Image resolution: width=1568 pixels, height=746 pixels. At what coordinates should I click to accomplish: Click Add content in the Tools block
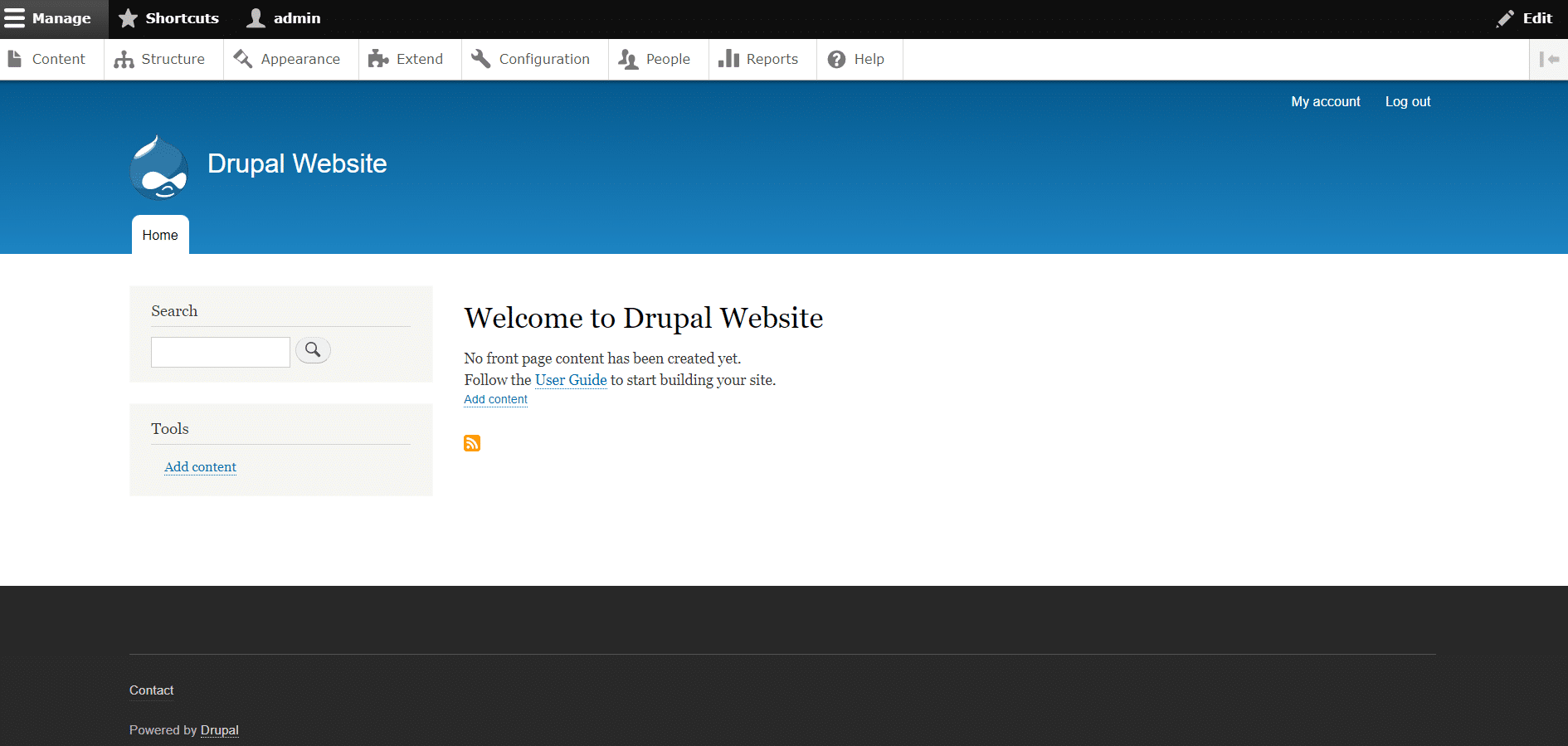200,467
